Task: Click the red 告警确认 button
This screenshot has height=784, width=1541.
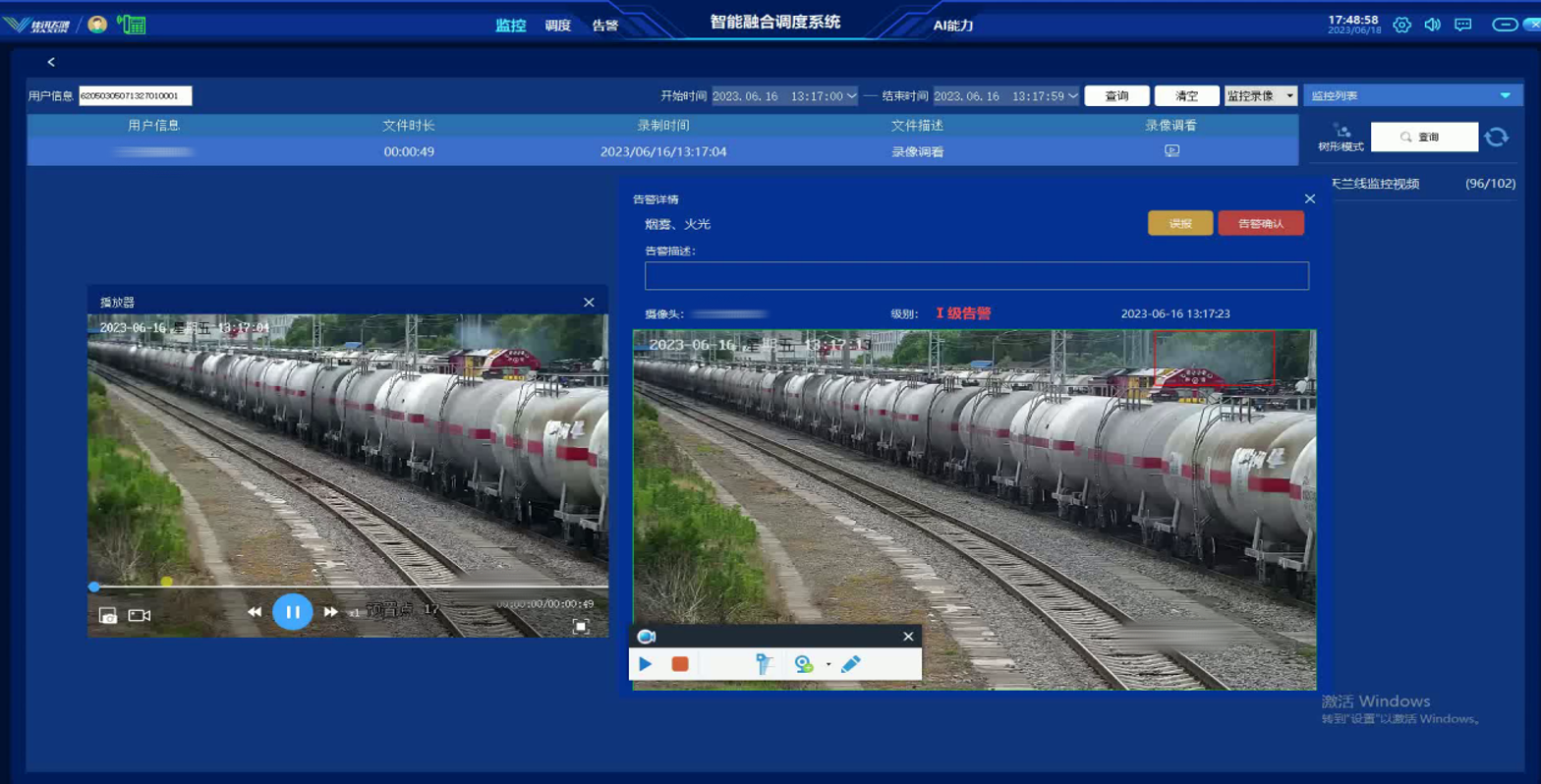Action: tap(1261, 224)
